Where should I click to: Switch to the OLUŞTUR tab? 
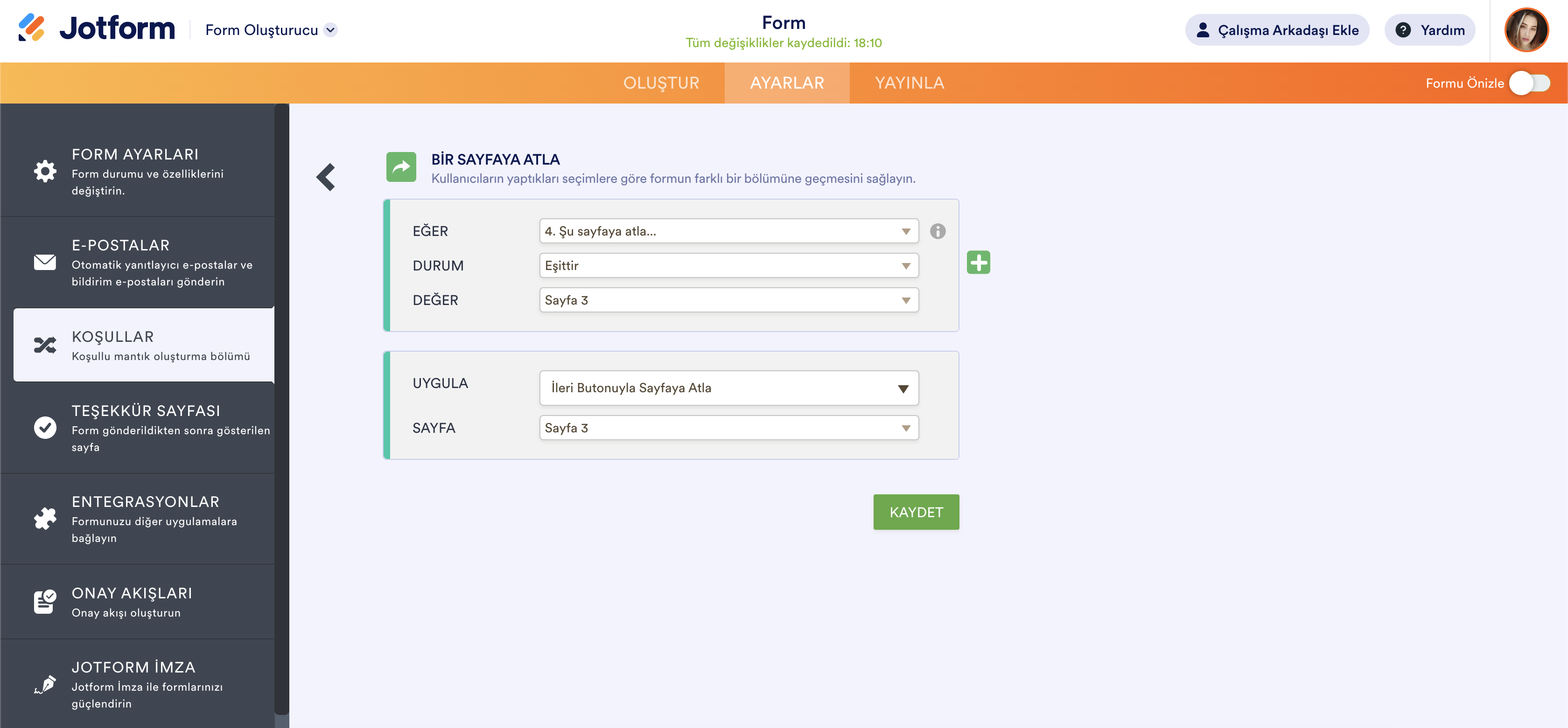(661, 83)
